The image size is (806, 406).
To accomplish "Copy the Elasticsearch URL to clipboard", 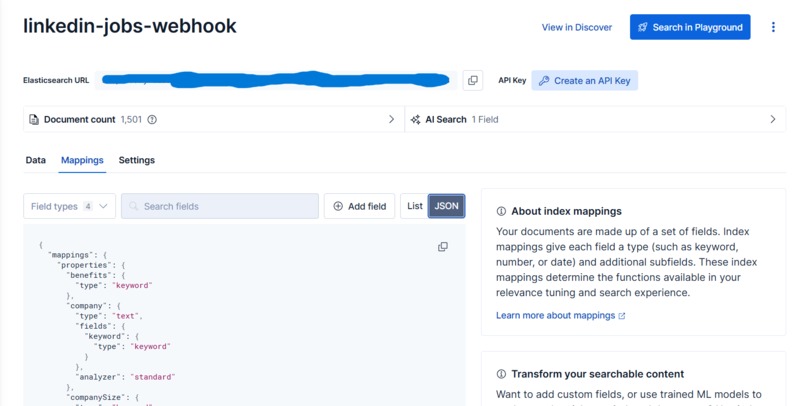I will (472, 80).
